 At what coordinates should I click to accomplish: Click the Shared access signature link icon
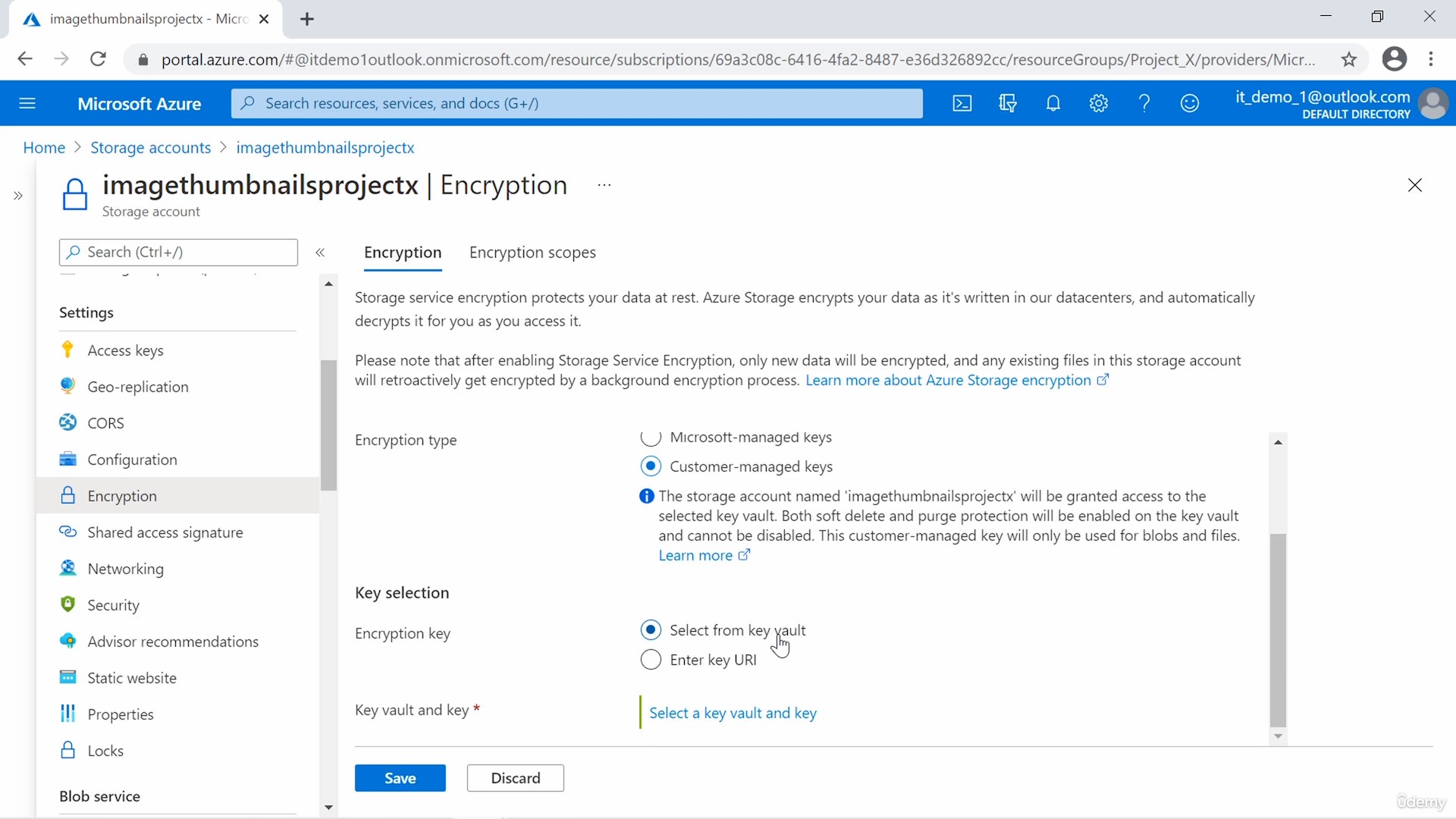[x=67, y=532]
